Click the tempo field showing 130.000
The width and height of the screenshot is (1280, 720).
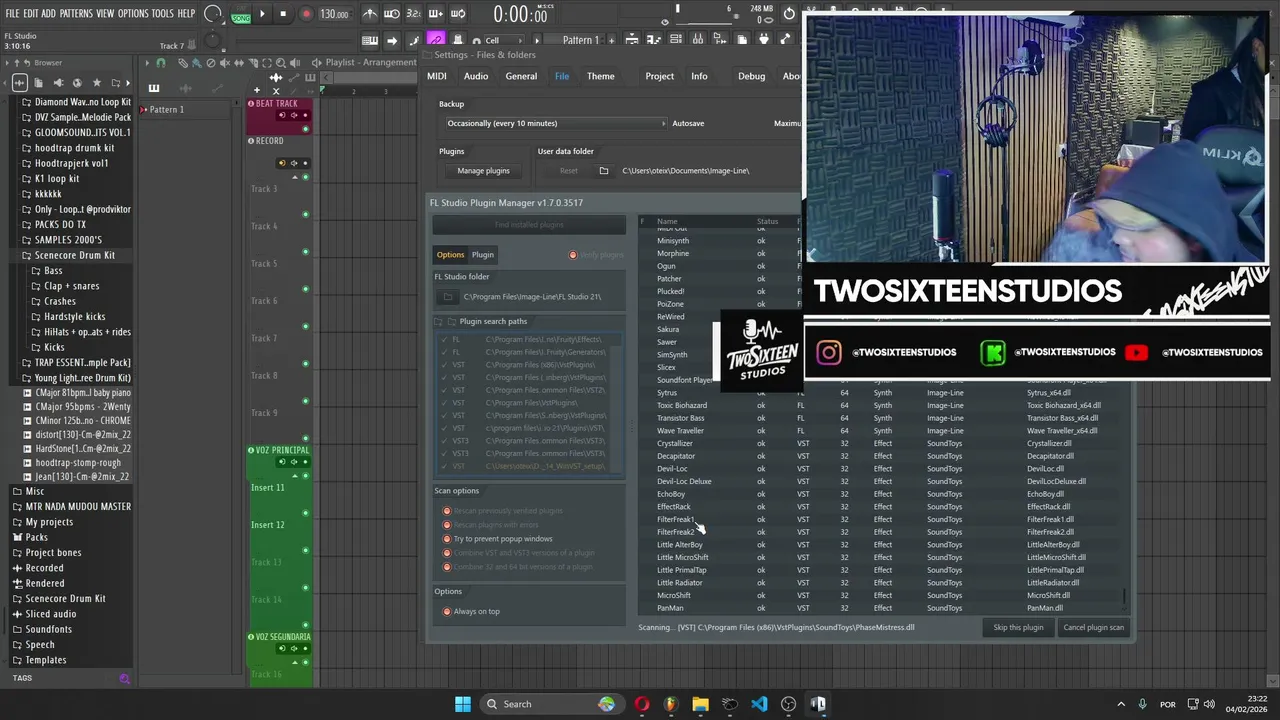coord(334,15)
